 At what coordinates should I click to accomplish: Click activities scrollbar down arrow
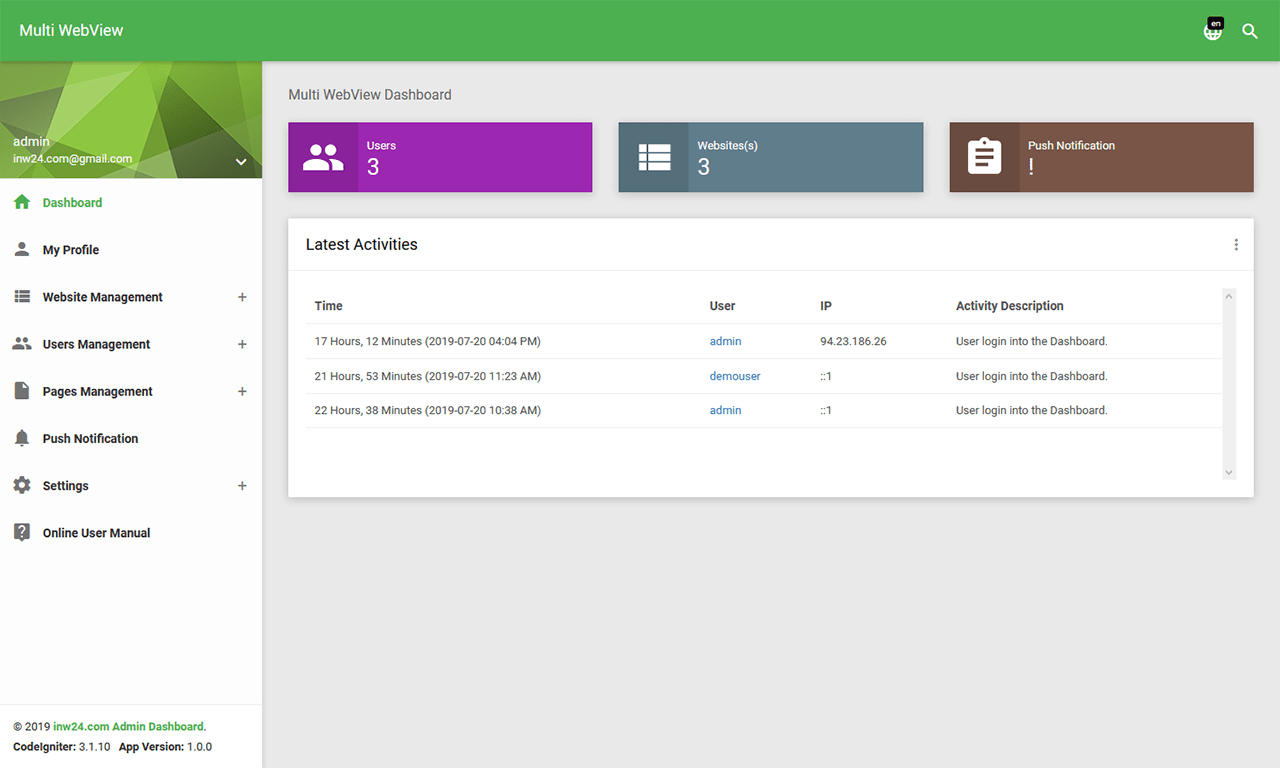1229,473
